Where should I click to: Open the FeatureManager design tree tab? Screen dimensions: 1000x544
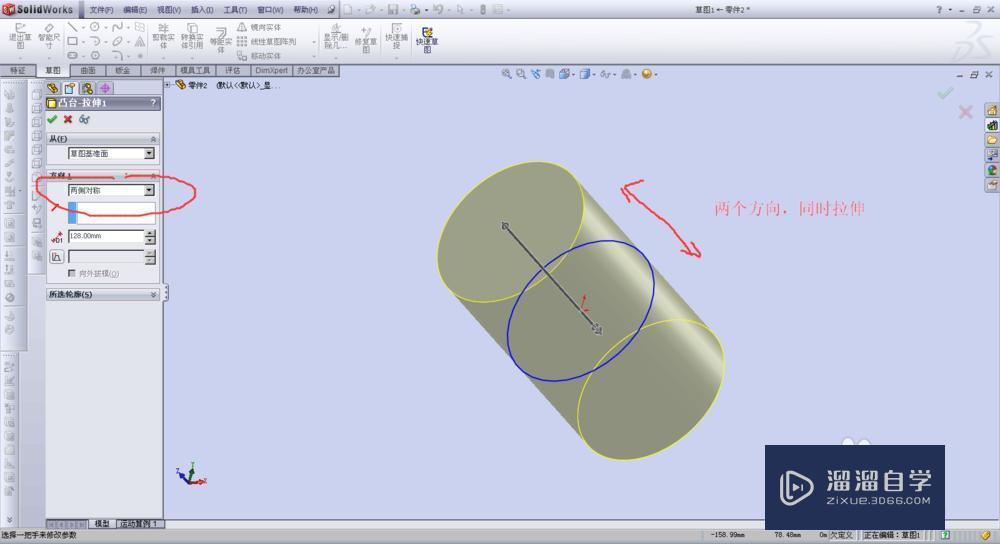[x=53, y=88]
